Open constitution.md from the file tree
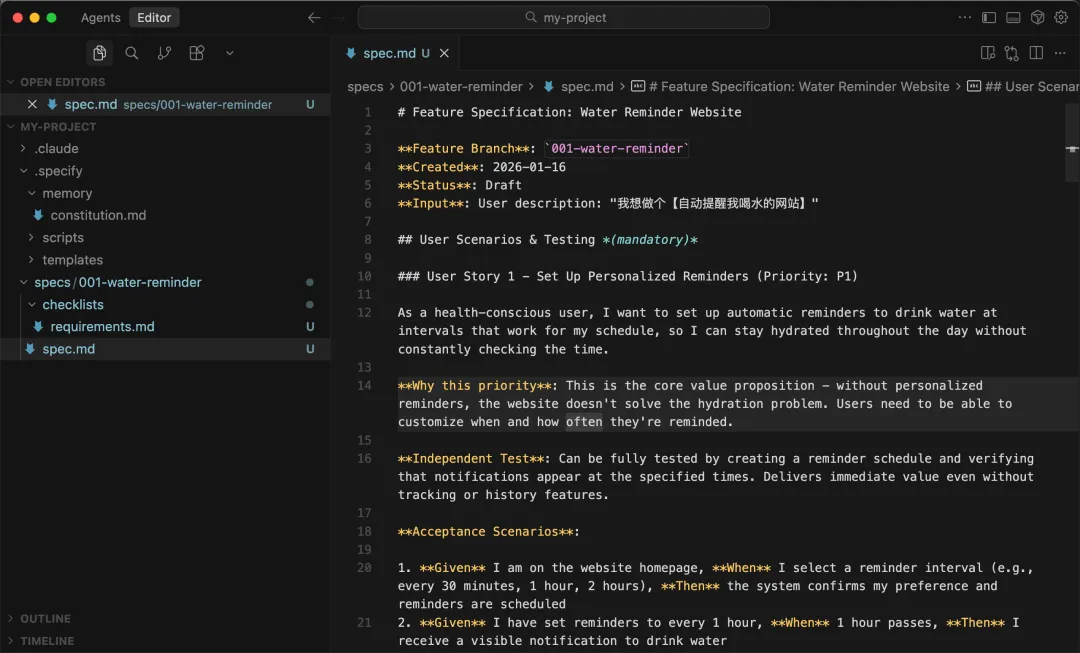The image size is (1080, 653). [98, 215]
